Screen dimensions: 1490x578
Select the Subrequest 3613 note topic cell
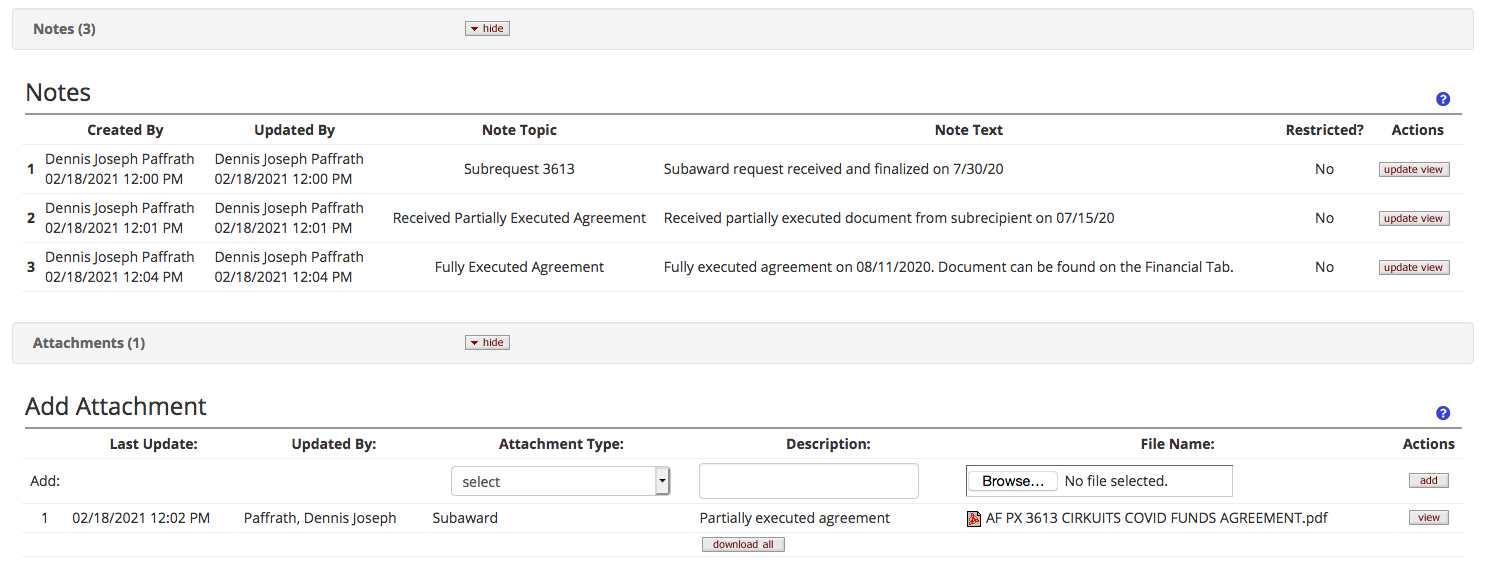[519, 169]
